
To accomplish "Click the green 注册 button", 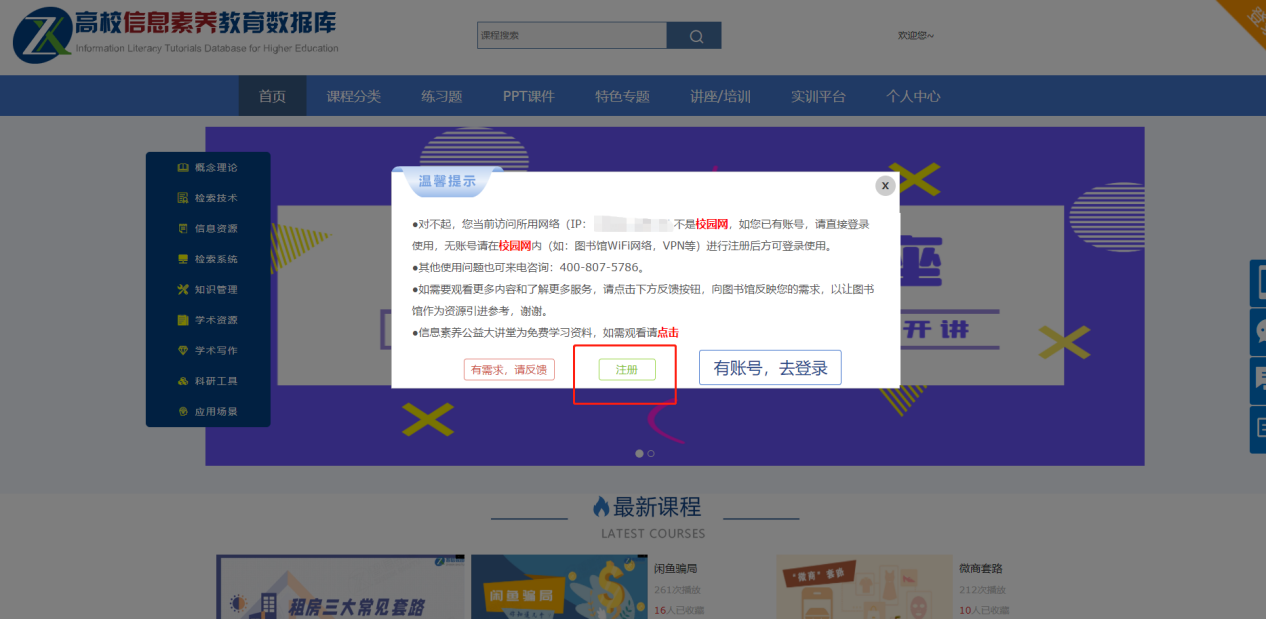I will [x=627, y=370].
